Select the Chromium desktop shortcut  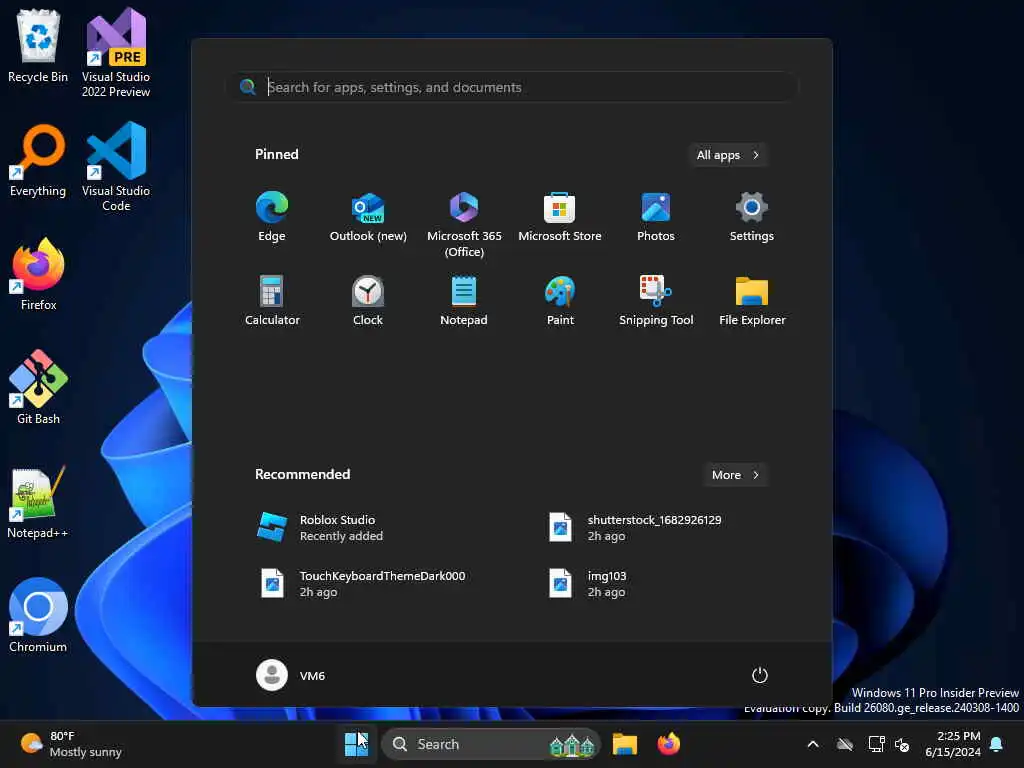[38, 616]
